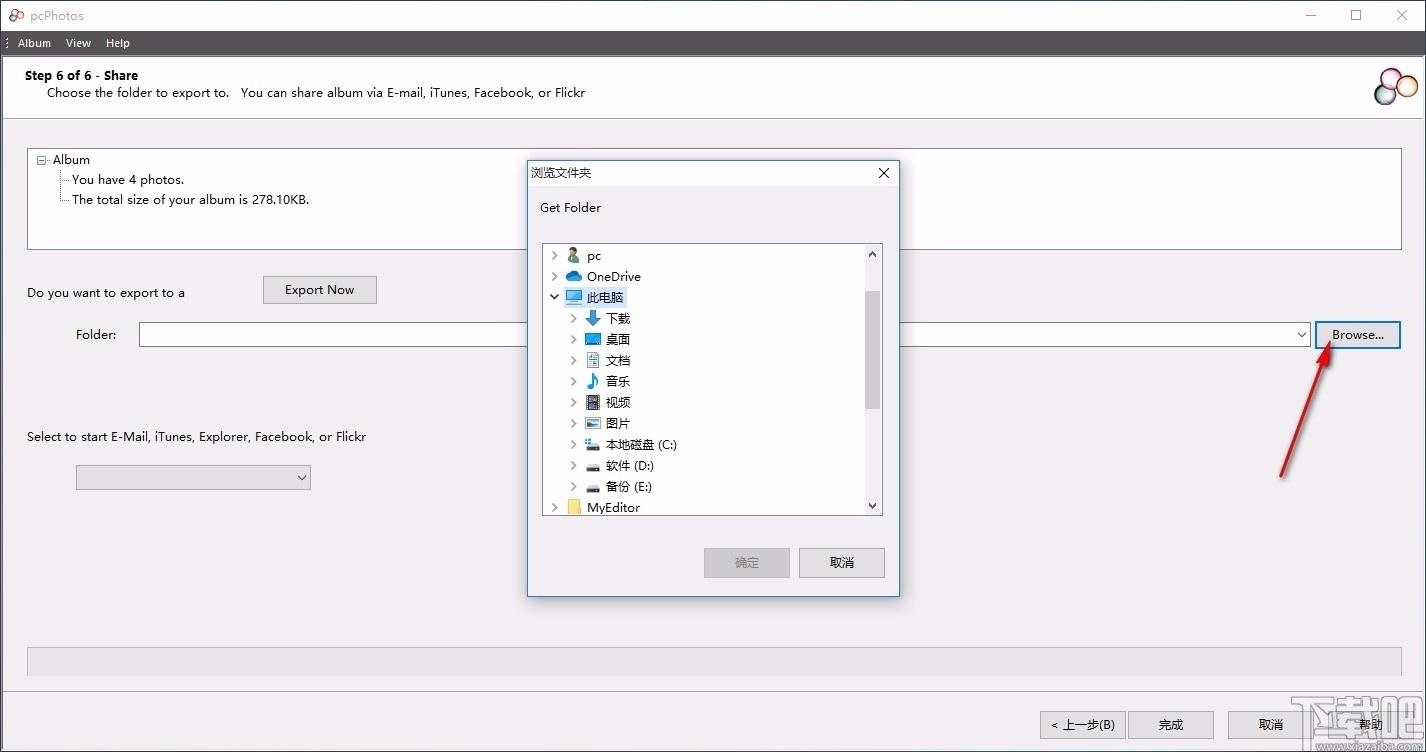Click the wizard's 取消 button at the bottom

1271,725
